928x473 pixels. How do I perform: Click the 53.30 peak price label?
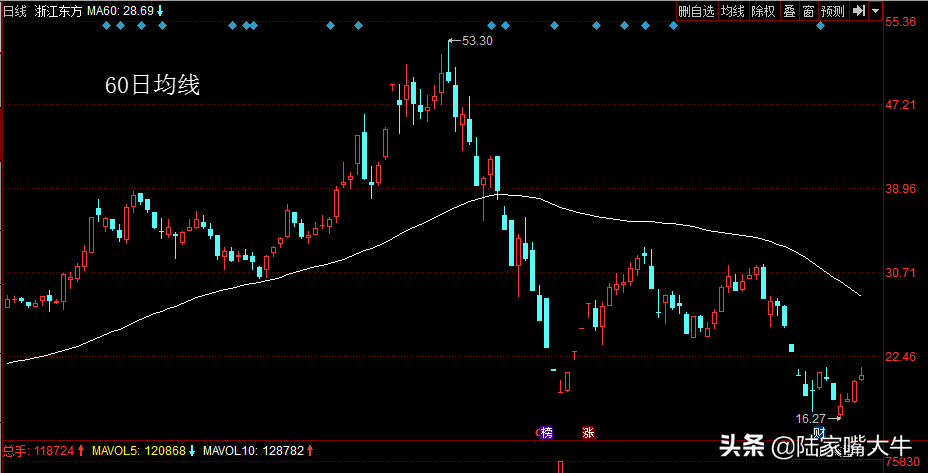coord(478,41)
